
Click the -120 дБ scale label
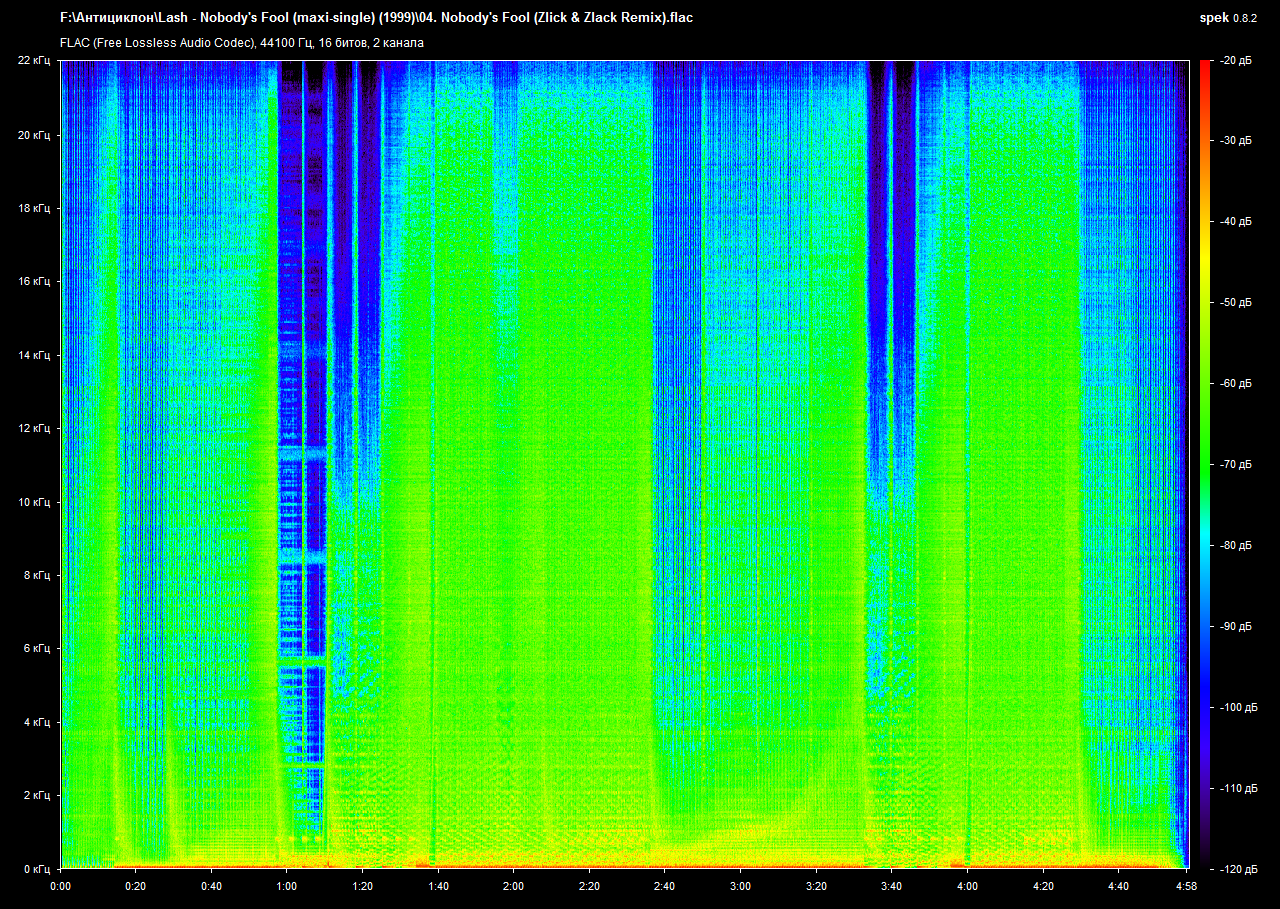click(x=1238, y=869)
